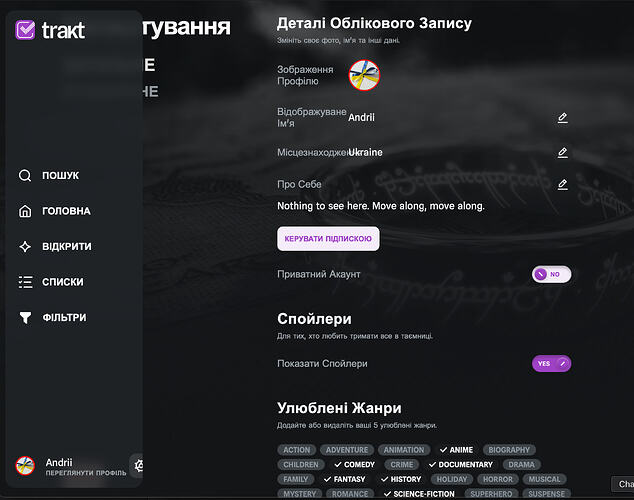Click ПЕРЕГЛЯНУТИ ПРОФІЛЬ link
The height and width of the screenshot is (500, 634).
(86, 473)
